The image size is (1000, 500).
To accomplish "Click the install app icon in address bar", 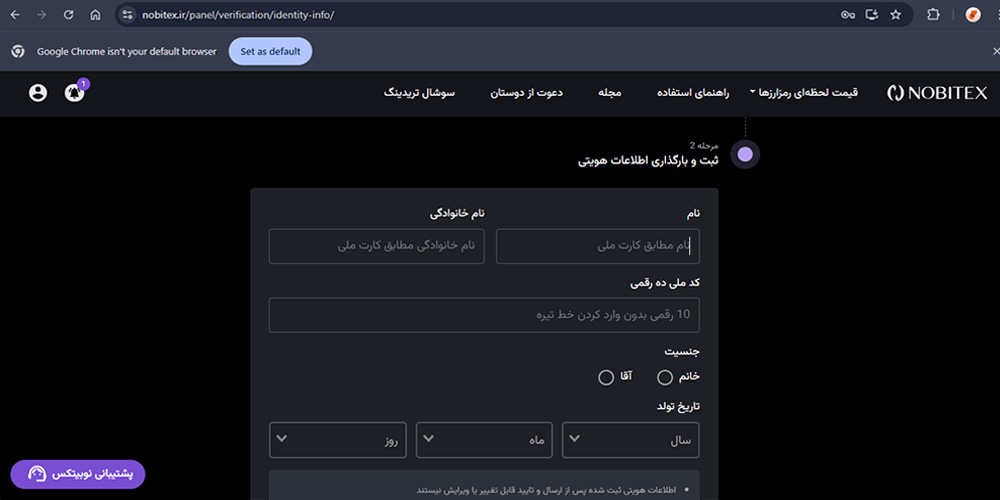I will click(872, 15).
